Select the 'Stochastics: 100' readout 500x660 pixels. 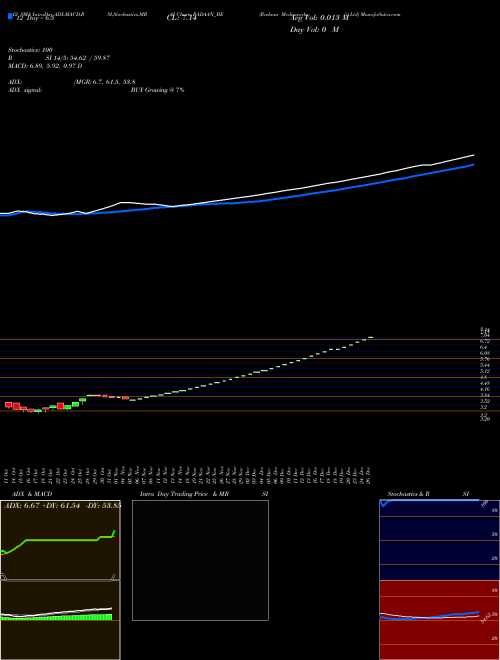(30, 50)
